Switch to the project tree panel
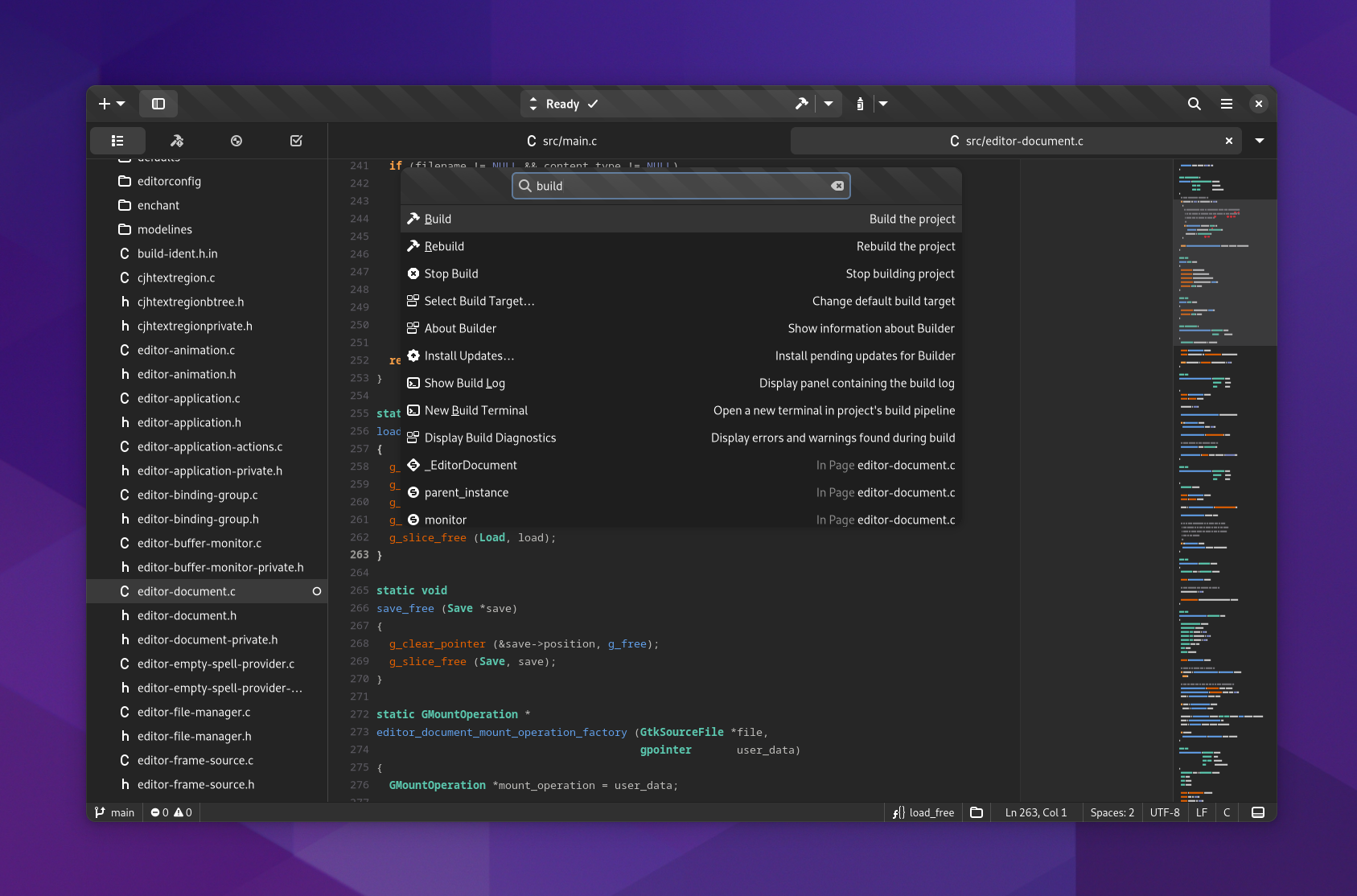 click(117, 141)
